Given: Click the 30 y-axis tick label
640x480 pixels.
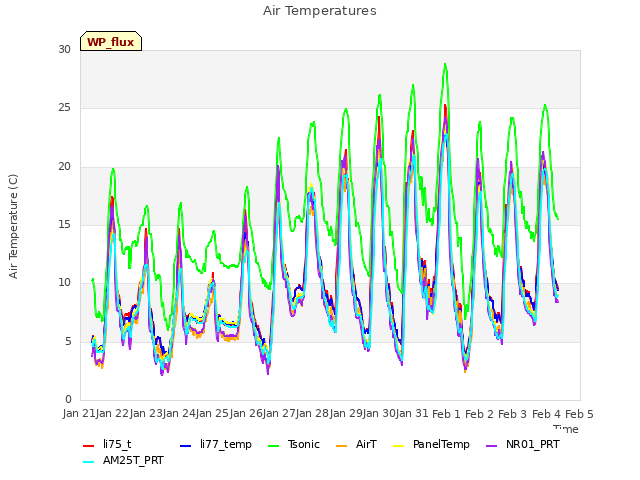Looking at the screenshot, I should [x=64, y=50].
